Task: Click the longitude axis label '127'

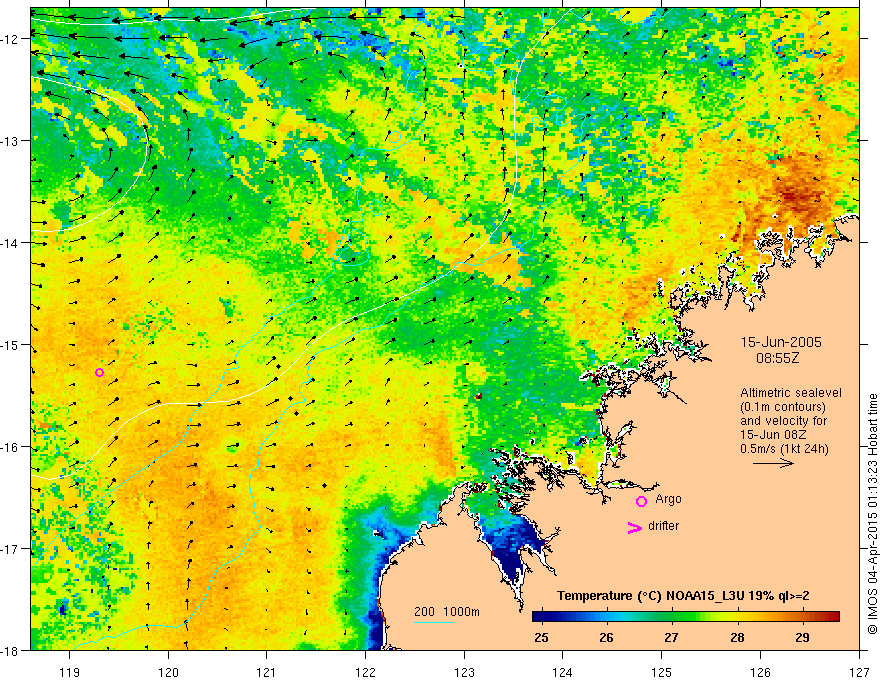Action: pyautogui.click(x=859, y=672)
